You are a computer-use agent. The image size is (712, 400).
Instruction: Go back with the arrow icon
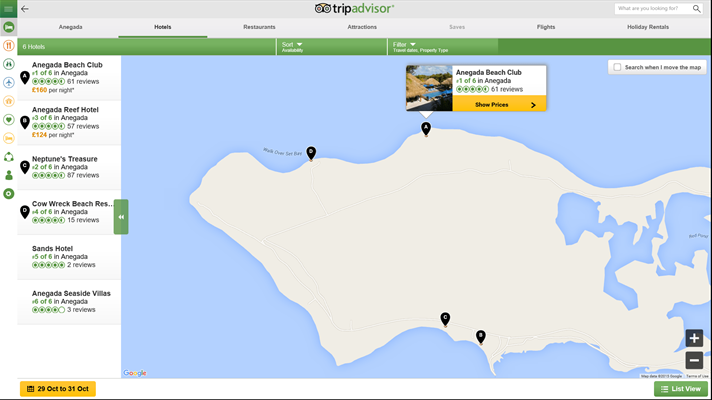[x=25, y=9]
